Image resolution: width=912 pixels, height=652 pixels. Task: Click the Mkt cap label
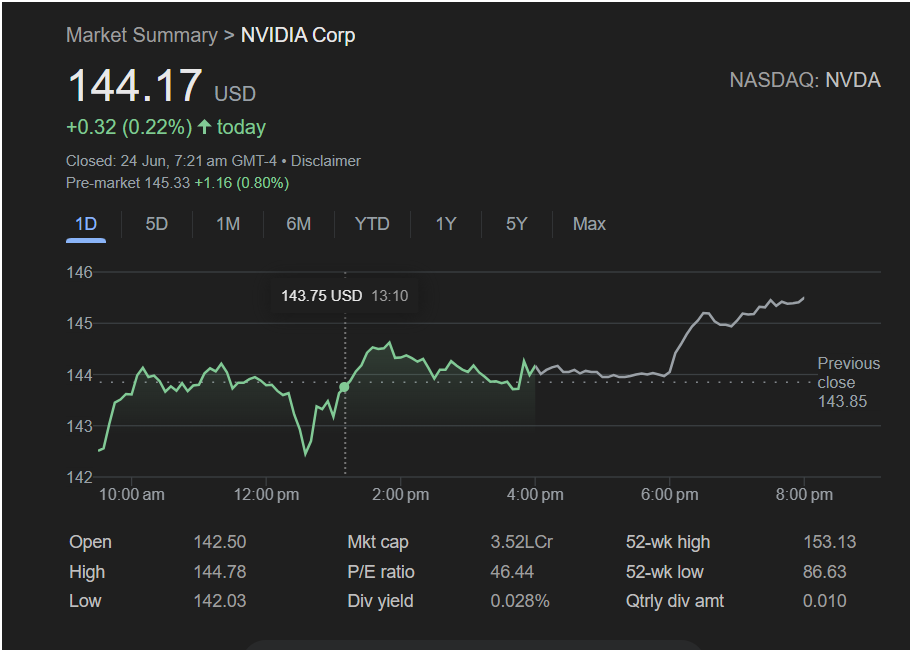tap(378, 542)
